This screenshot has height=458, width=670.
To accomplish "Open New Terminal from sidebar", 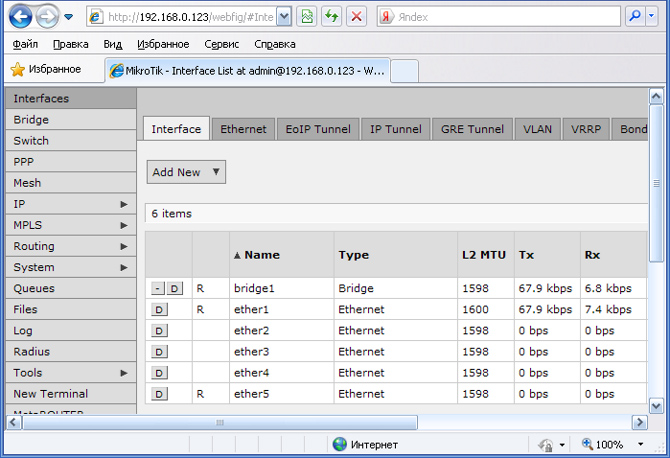I will tap(51, 393).
